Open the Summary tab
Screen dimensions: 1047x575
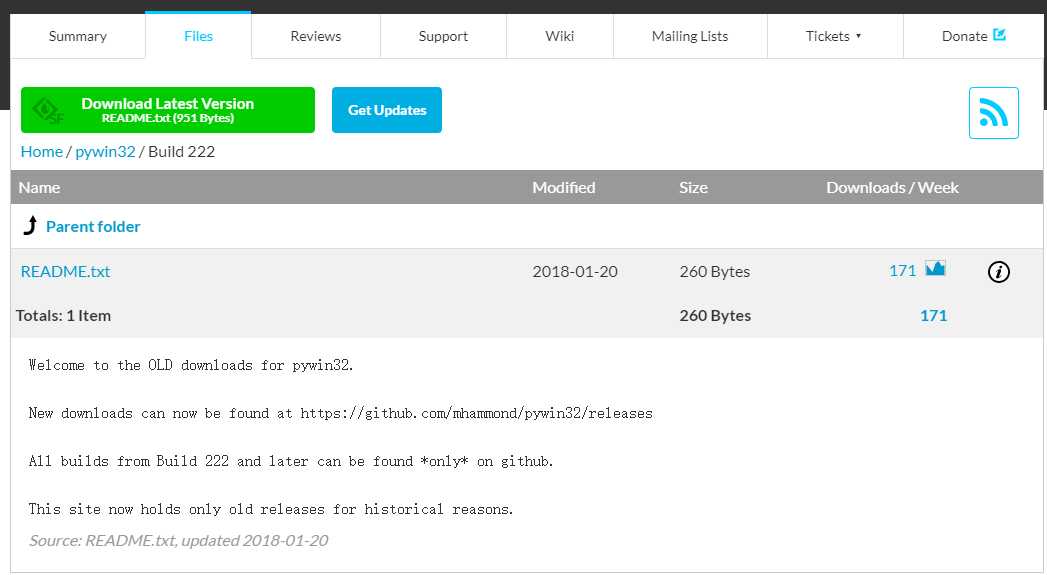click(77, 36)
